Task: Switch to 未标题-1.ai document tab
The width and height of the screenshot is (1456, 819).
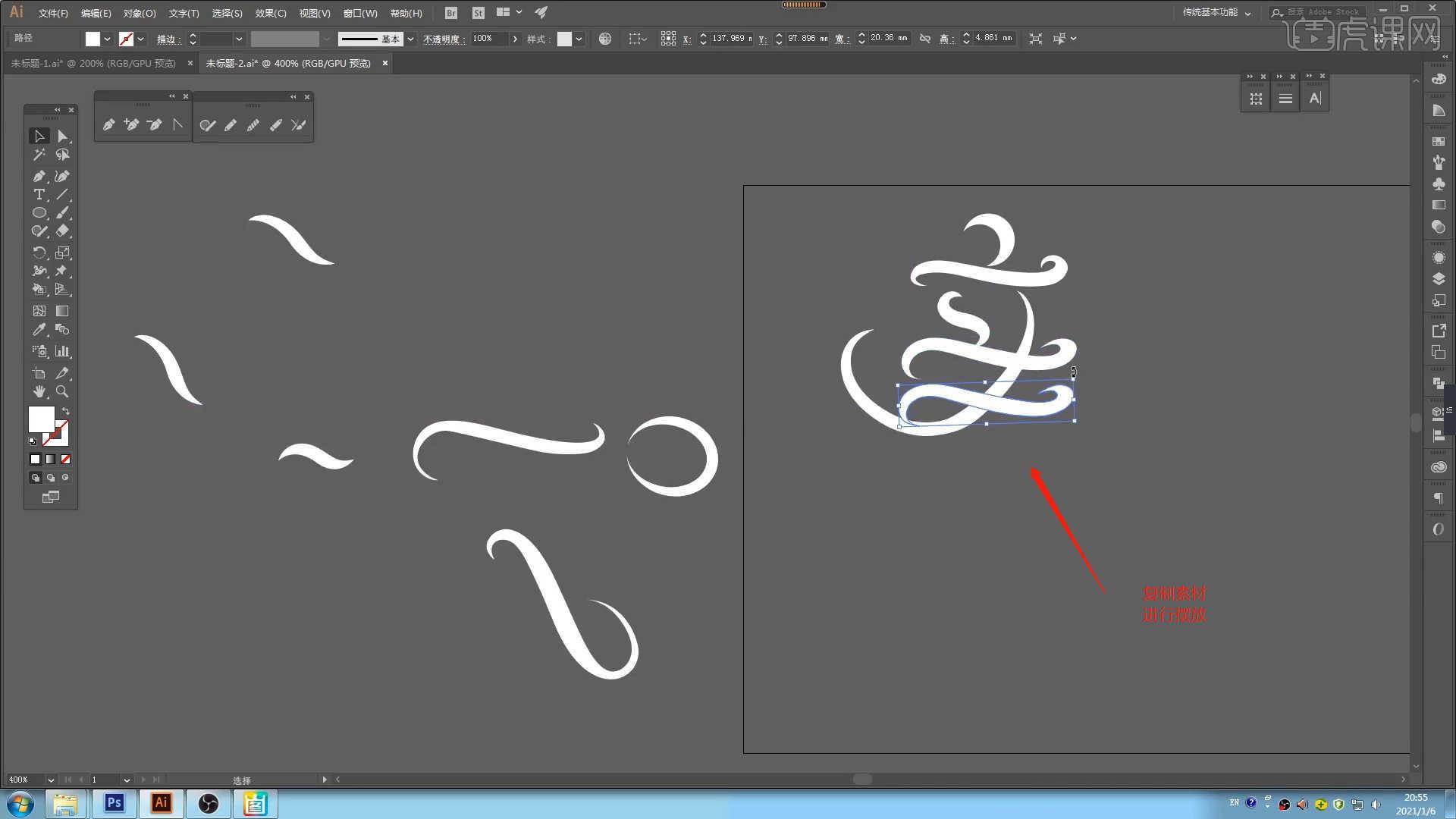Action: 93,63
